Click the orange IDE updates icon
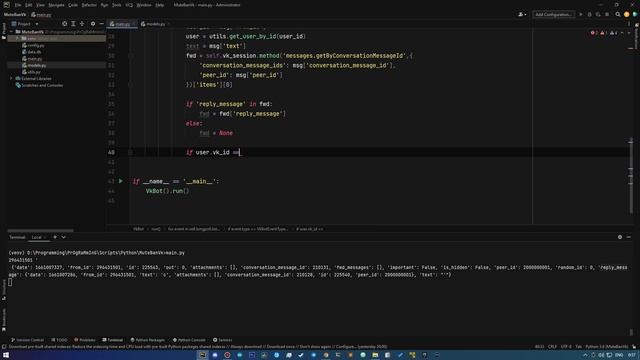This screenshot has width=640, height=360. tap(627, 14)
